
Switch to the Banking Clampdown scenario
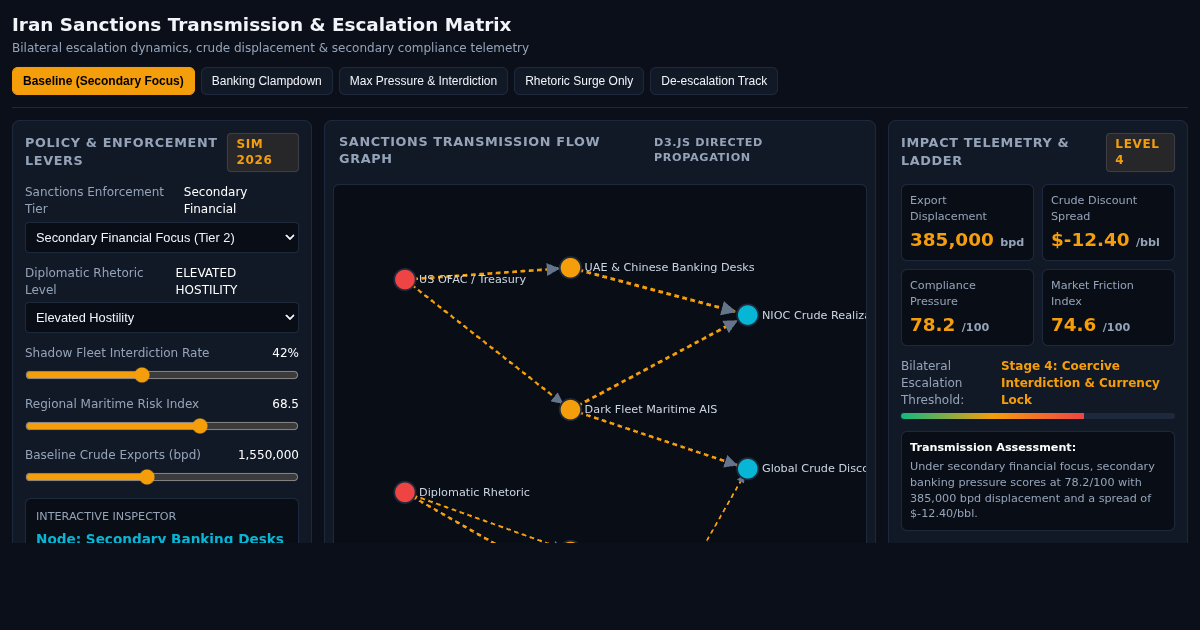pos(267,81)
